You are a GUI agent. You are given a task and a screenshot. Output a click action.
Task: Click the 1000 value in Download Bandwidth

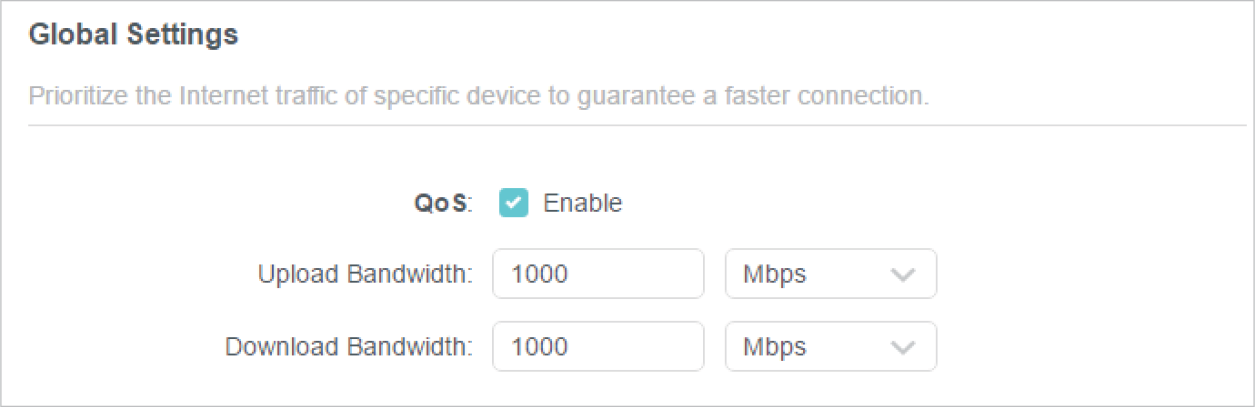539,347
